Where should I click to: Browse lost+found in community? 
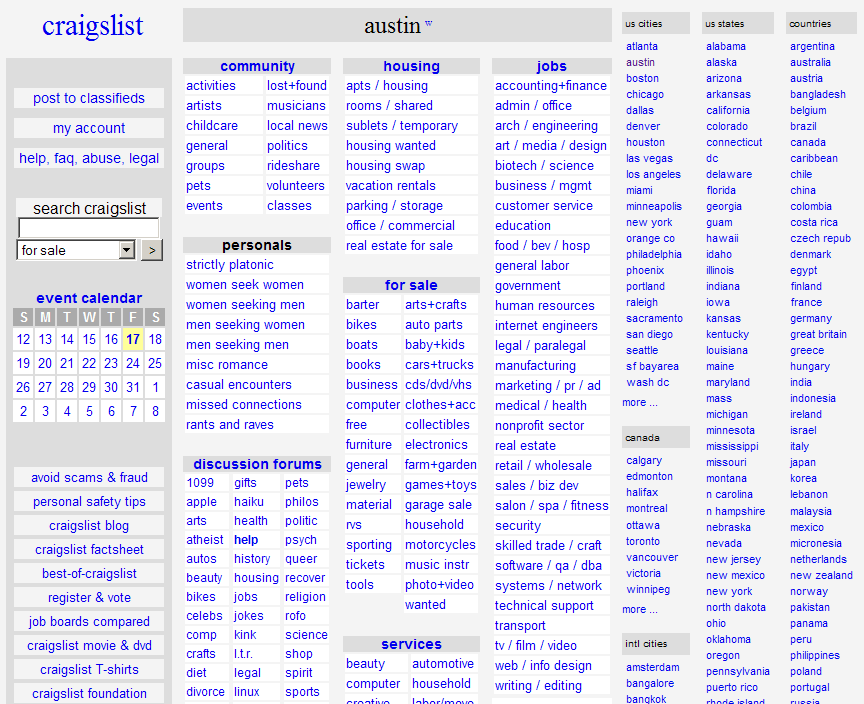point(296,85)
